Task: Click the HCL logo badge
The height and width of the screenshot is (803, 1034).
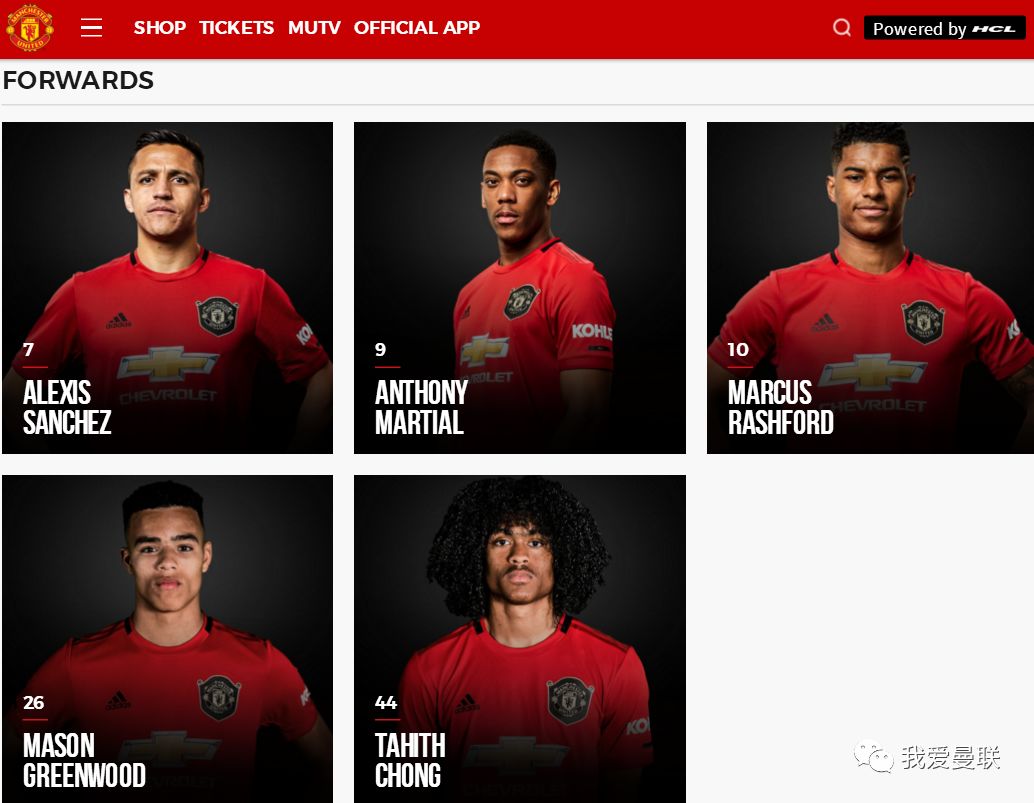Action: click(994, 29)
